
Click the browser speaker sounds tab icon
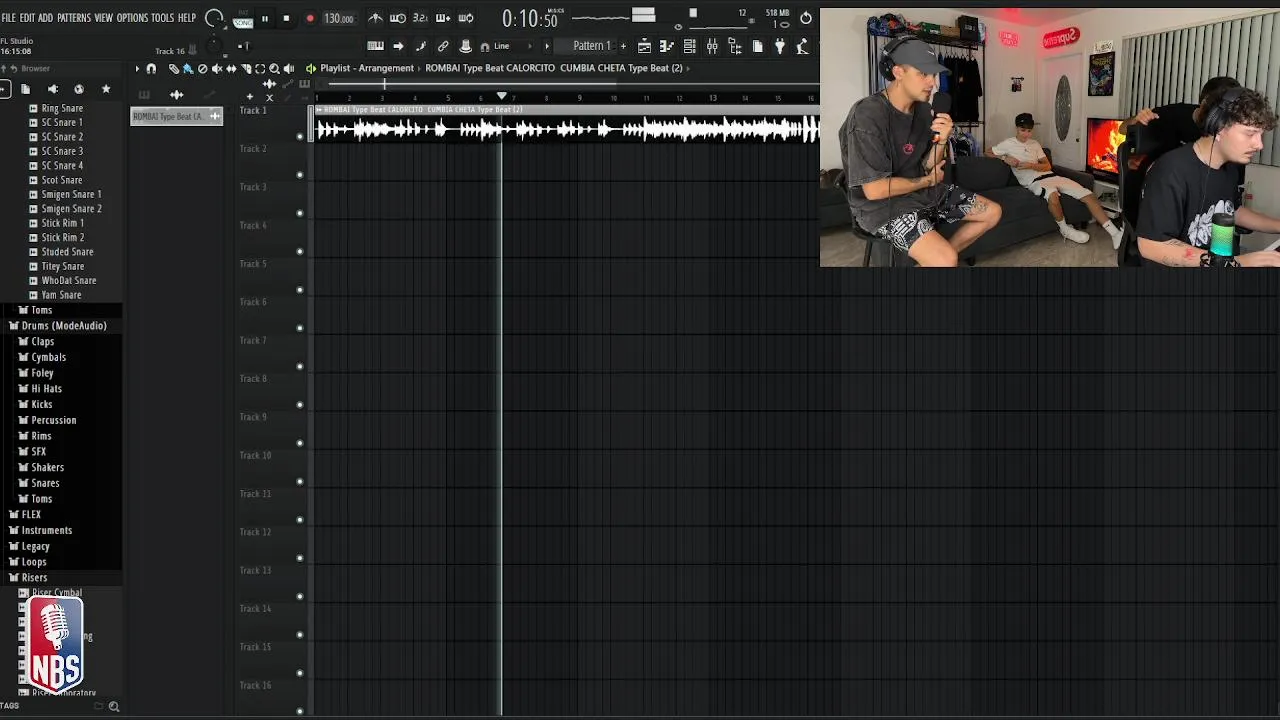point(52,89)
